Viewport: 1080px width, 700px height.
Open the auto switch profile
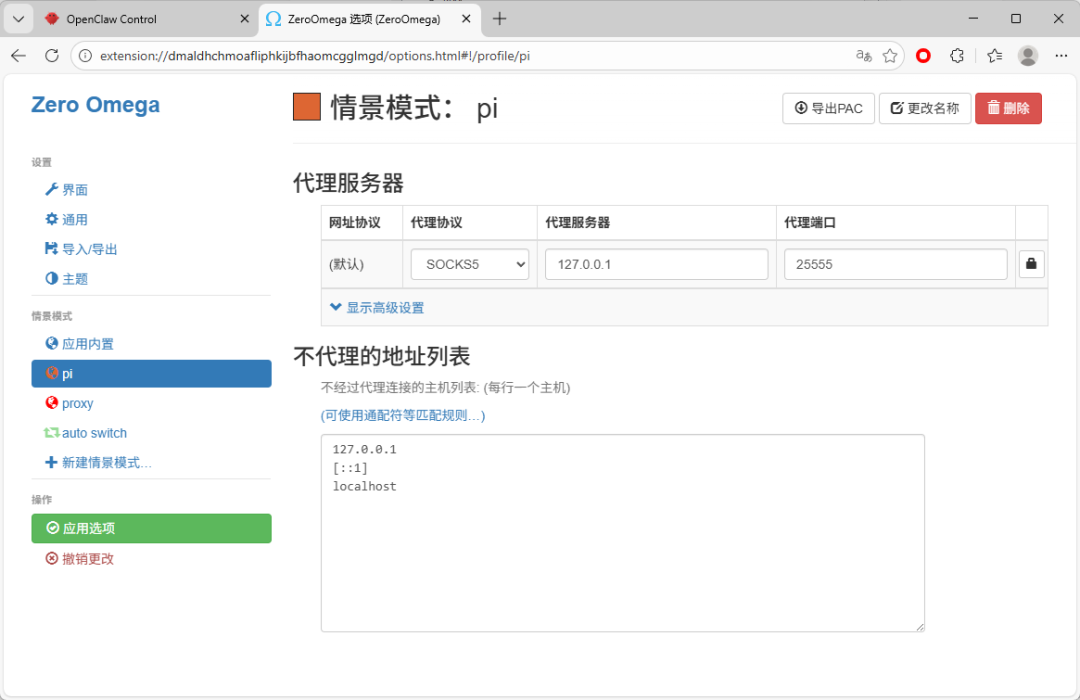(x=94, y=432)
